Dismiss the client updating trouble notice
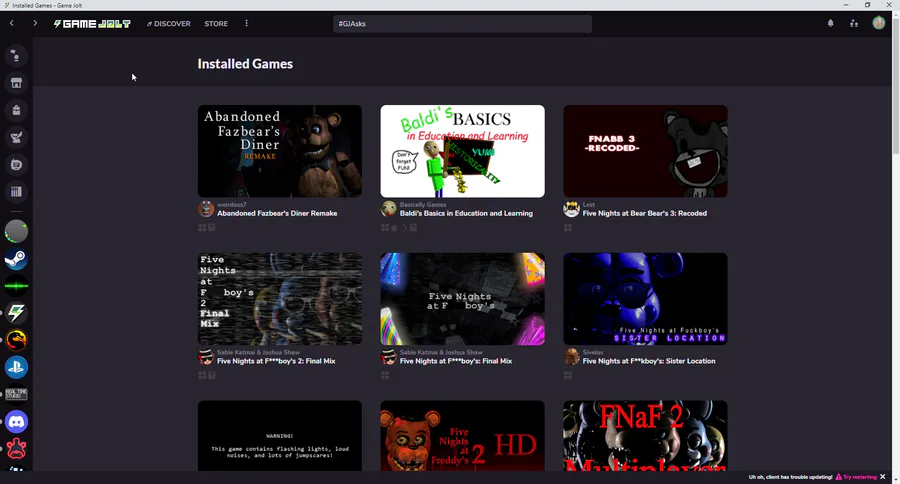The width and height of the screenshot is (900, 484). click(x=883, y=477)
